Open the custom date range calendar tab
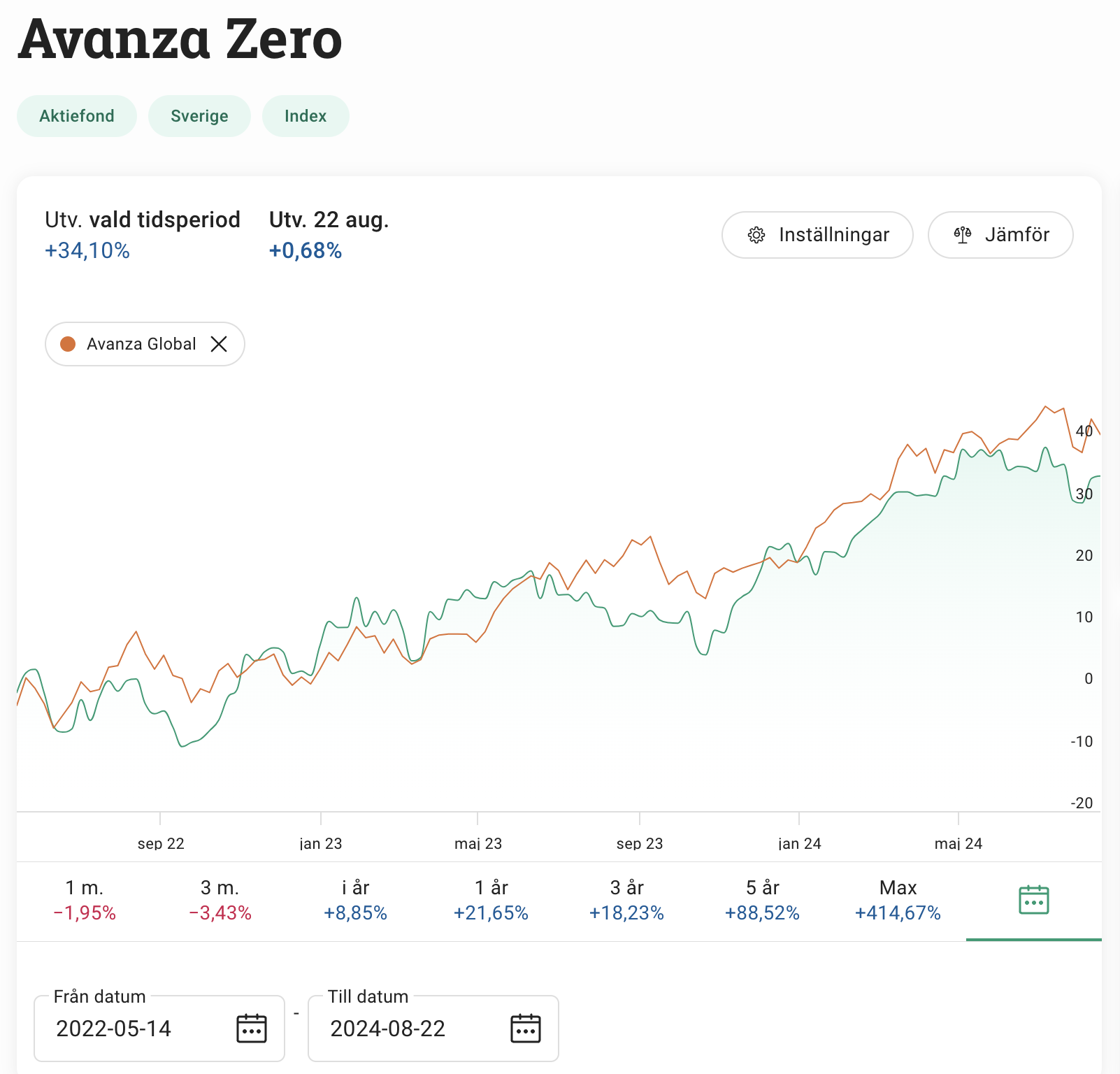1120x1074 pixels. [1033, 900]
